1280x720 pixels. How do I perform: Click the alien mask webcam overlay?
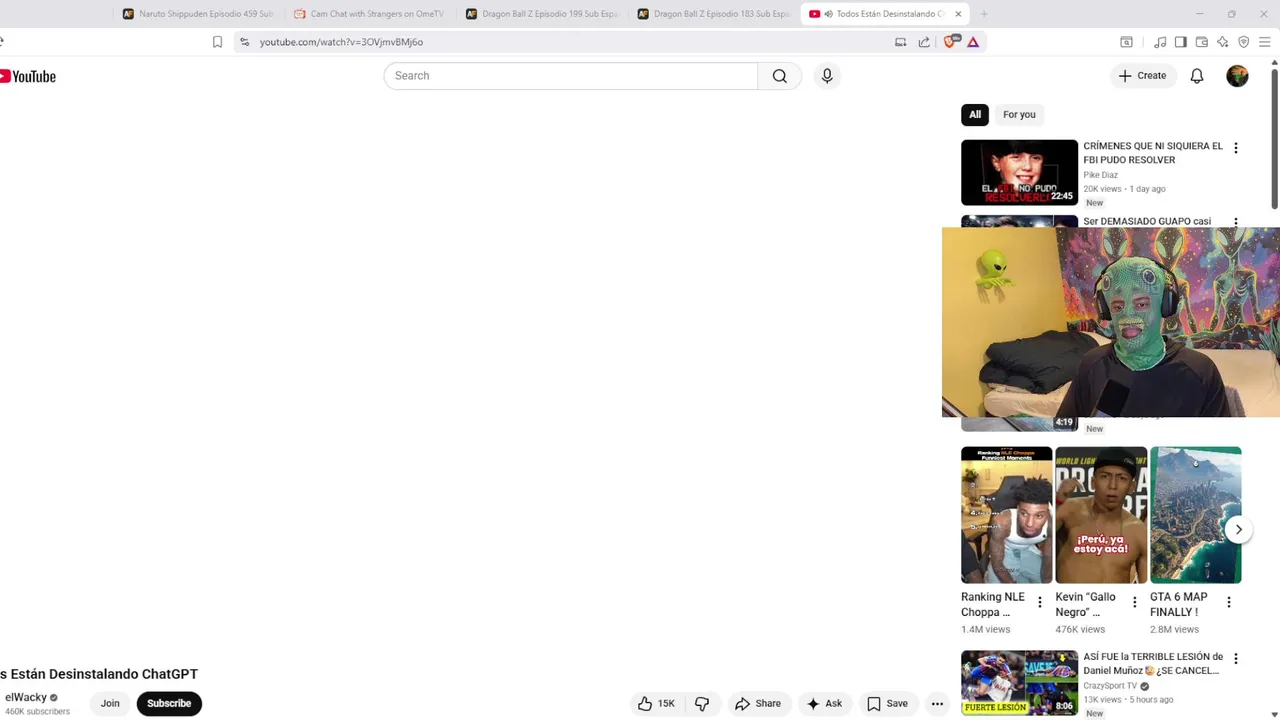1111,322
